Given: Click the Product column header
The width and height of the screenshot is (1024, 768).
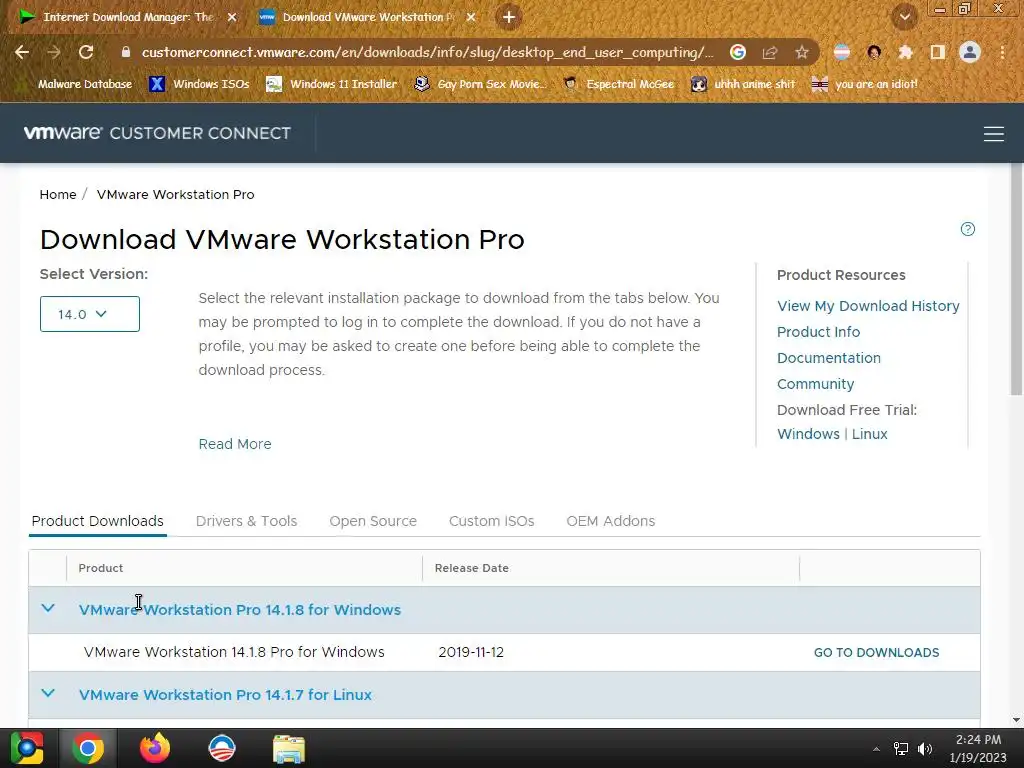Looking at the screenshot, I should [101, 568].
